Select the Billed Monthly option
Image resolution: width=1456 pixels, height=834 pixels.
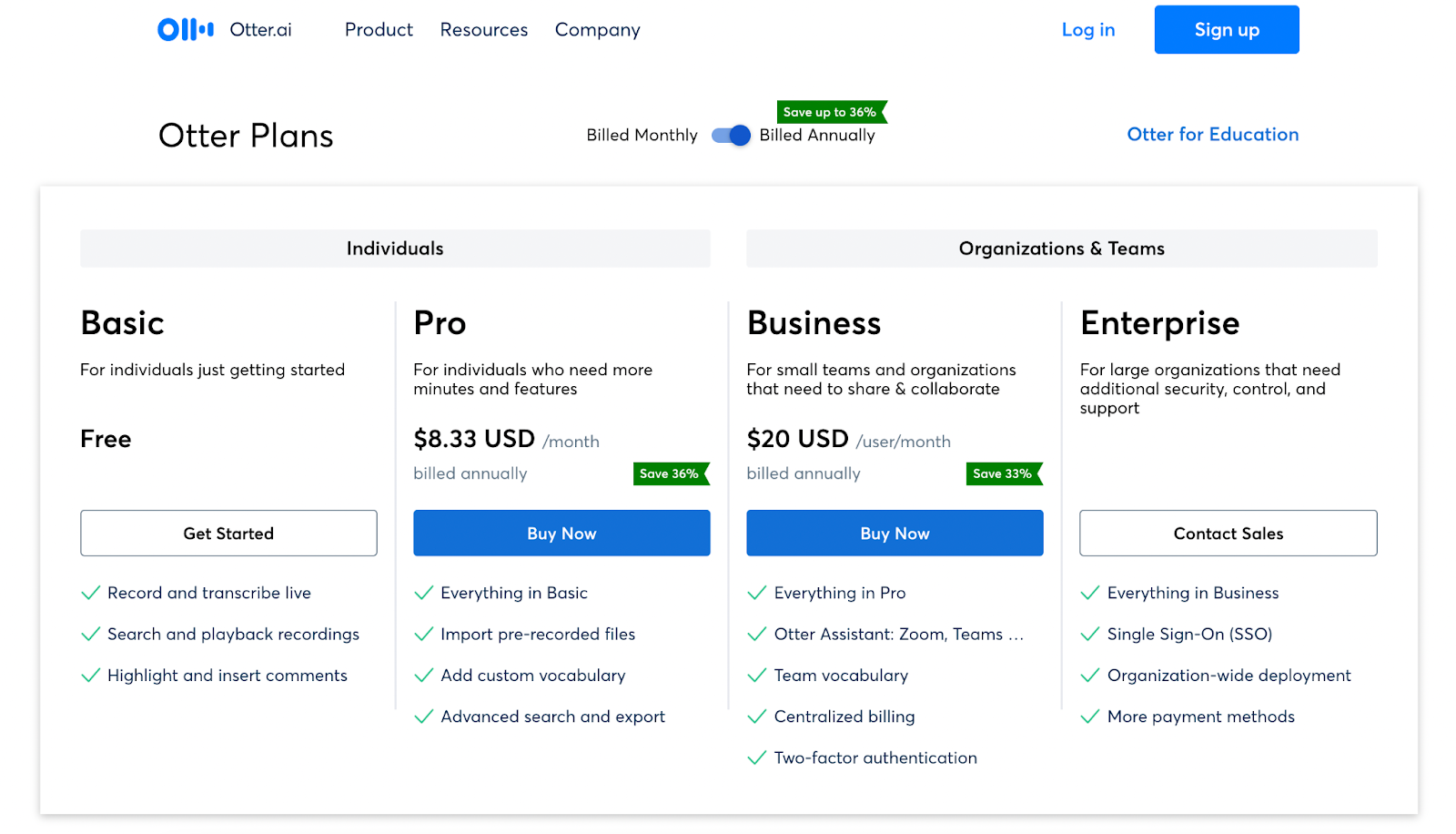tap(642, 136)
